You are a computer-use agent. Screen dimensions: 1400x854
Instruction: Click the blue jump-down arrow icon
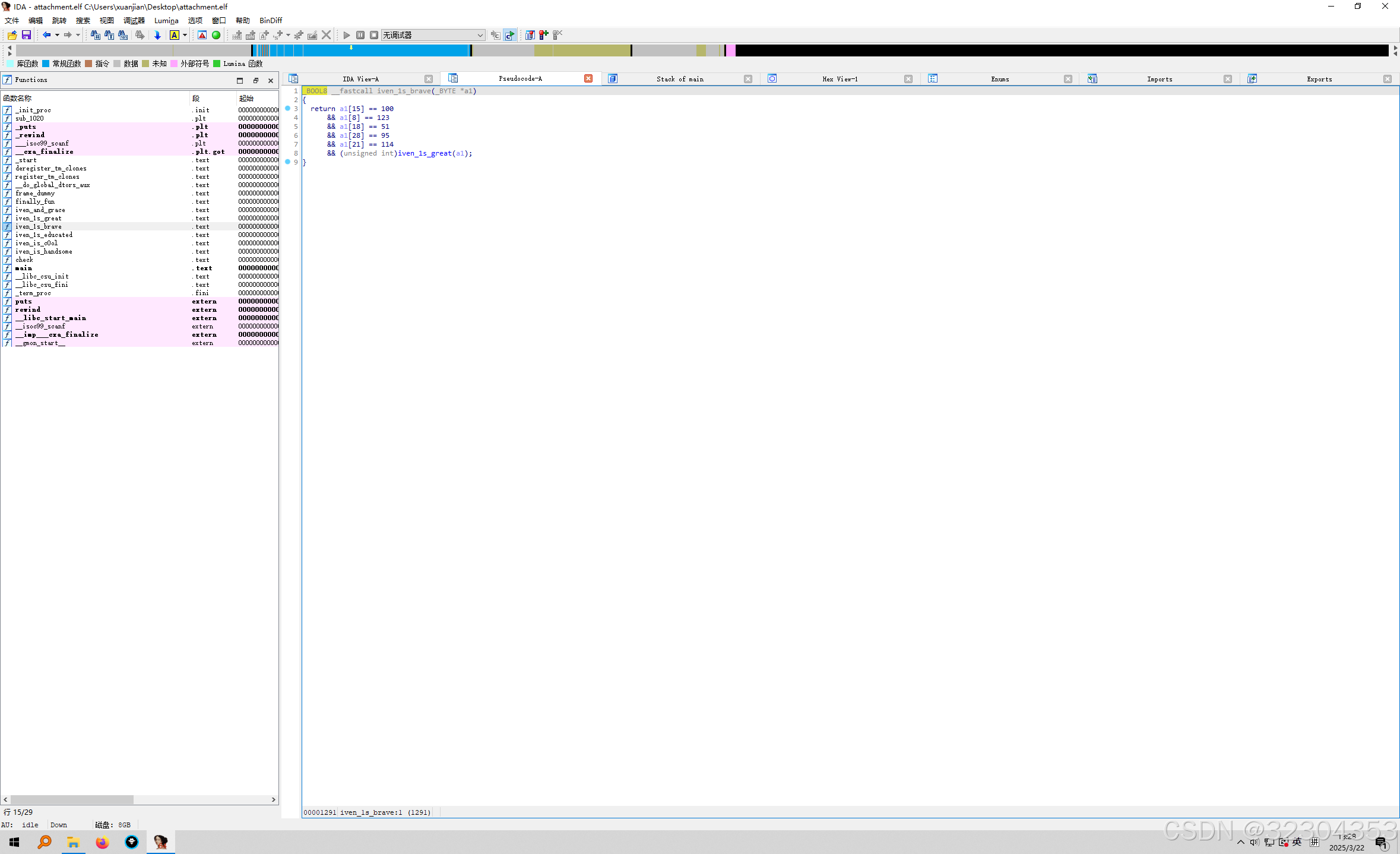coord(157,35)
